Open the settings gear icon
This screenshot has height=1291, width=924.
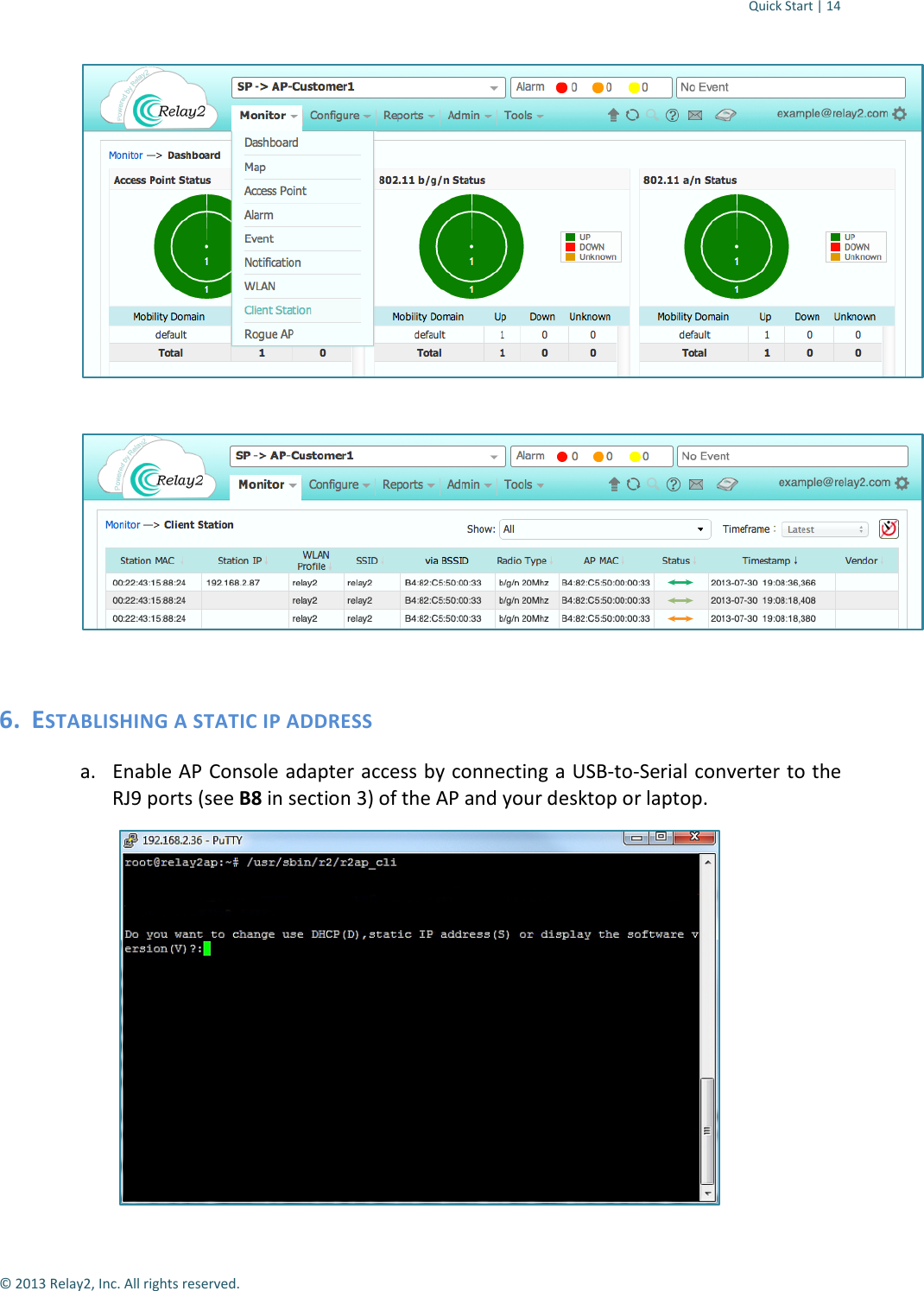coord(900,114)
